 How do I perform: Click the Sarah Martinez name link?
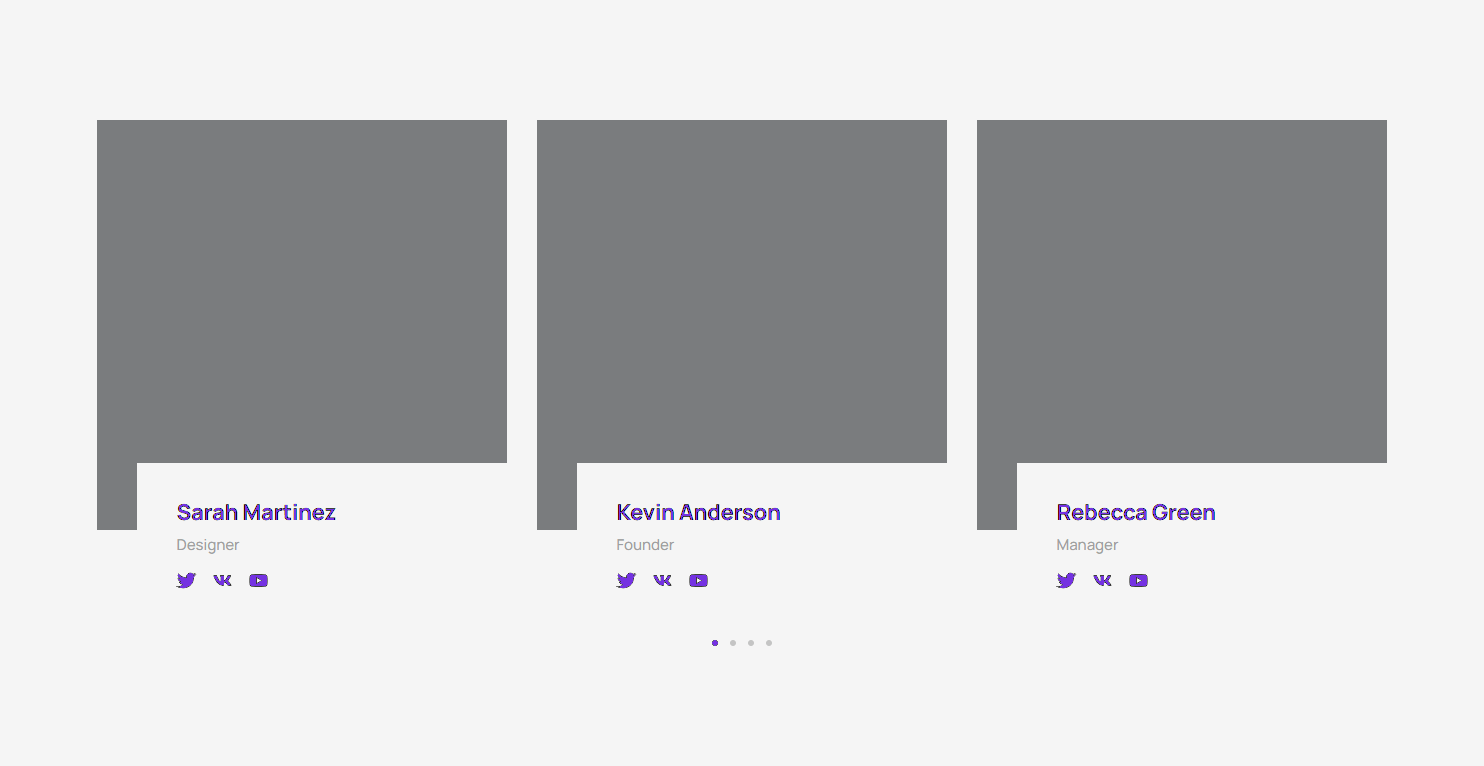(x=256, y=512)
